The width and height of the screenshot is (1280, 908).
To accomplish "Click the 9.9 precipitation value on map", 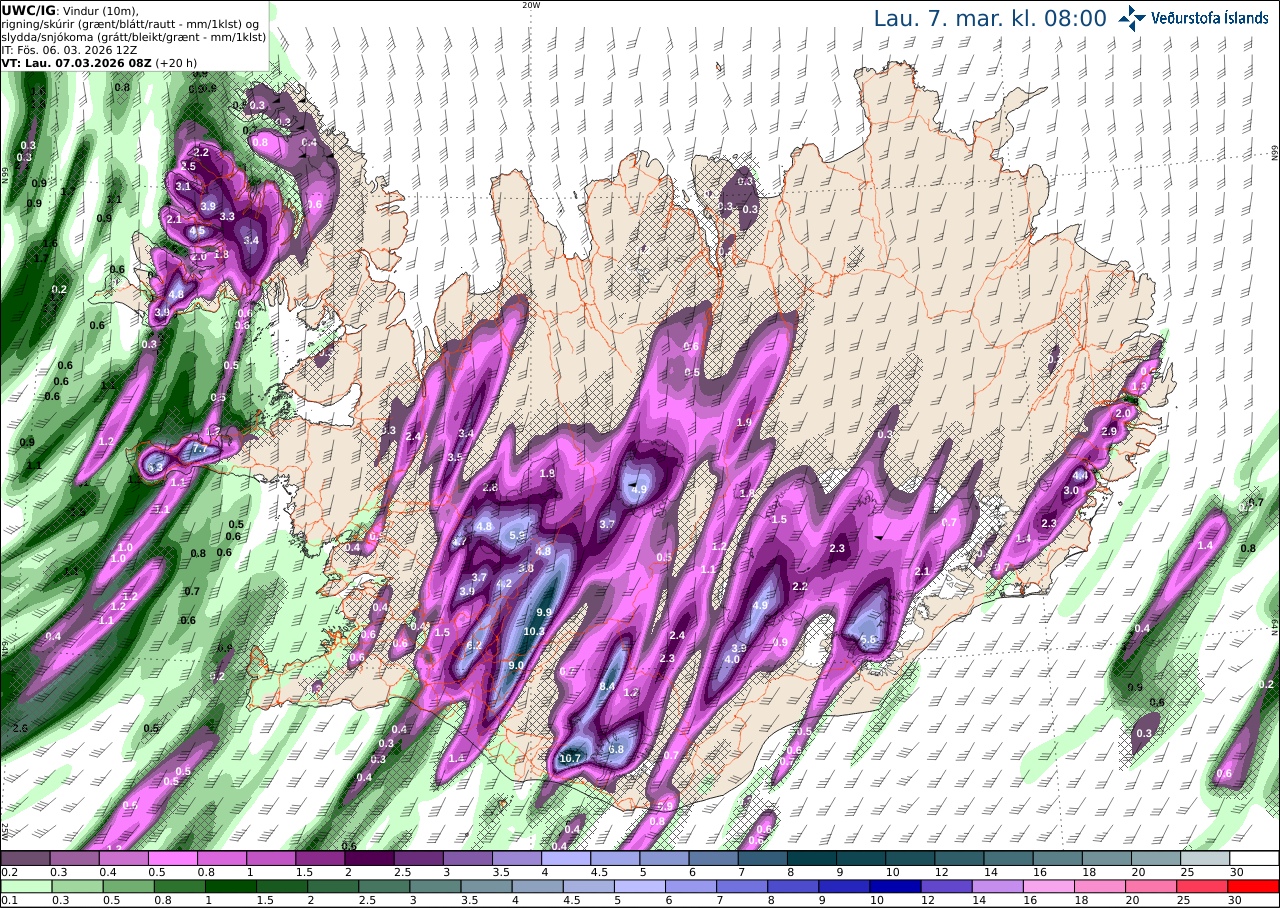I will (544, 612).
